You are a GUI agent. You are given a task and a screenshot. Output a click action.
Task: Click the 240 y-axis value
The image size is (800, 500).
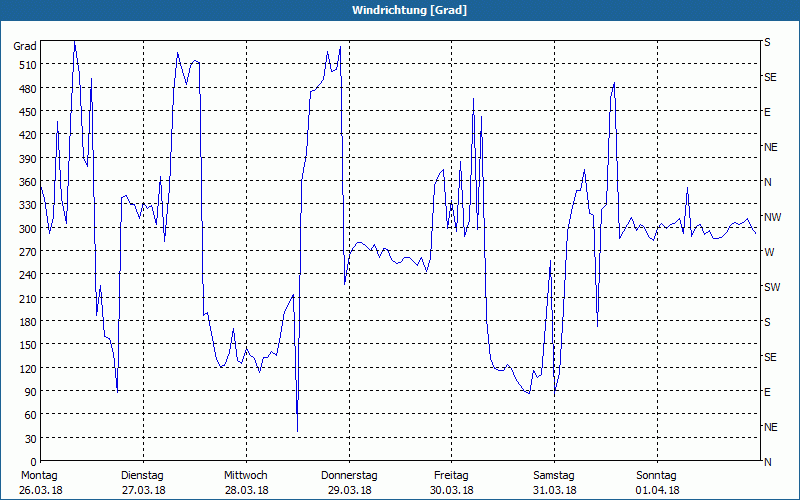29,275
